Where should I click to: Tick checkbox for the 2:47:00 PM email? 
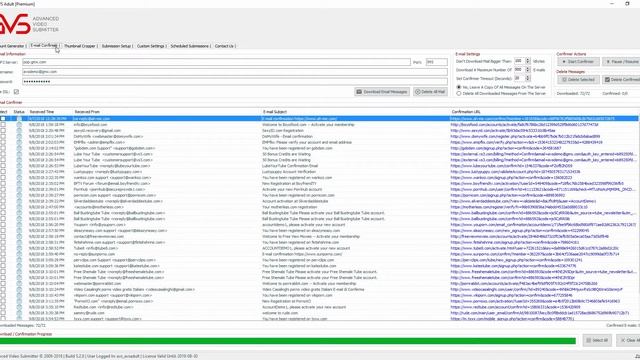click(x=3, y=207)
